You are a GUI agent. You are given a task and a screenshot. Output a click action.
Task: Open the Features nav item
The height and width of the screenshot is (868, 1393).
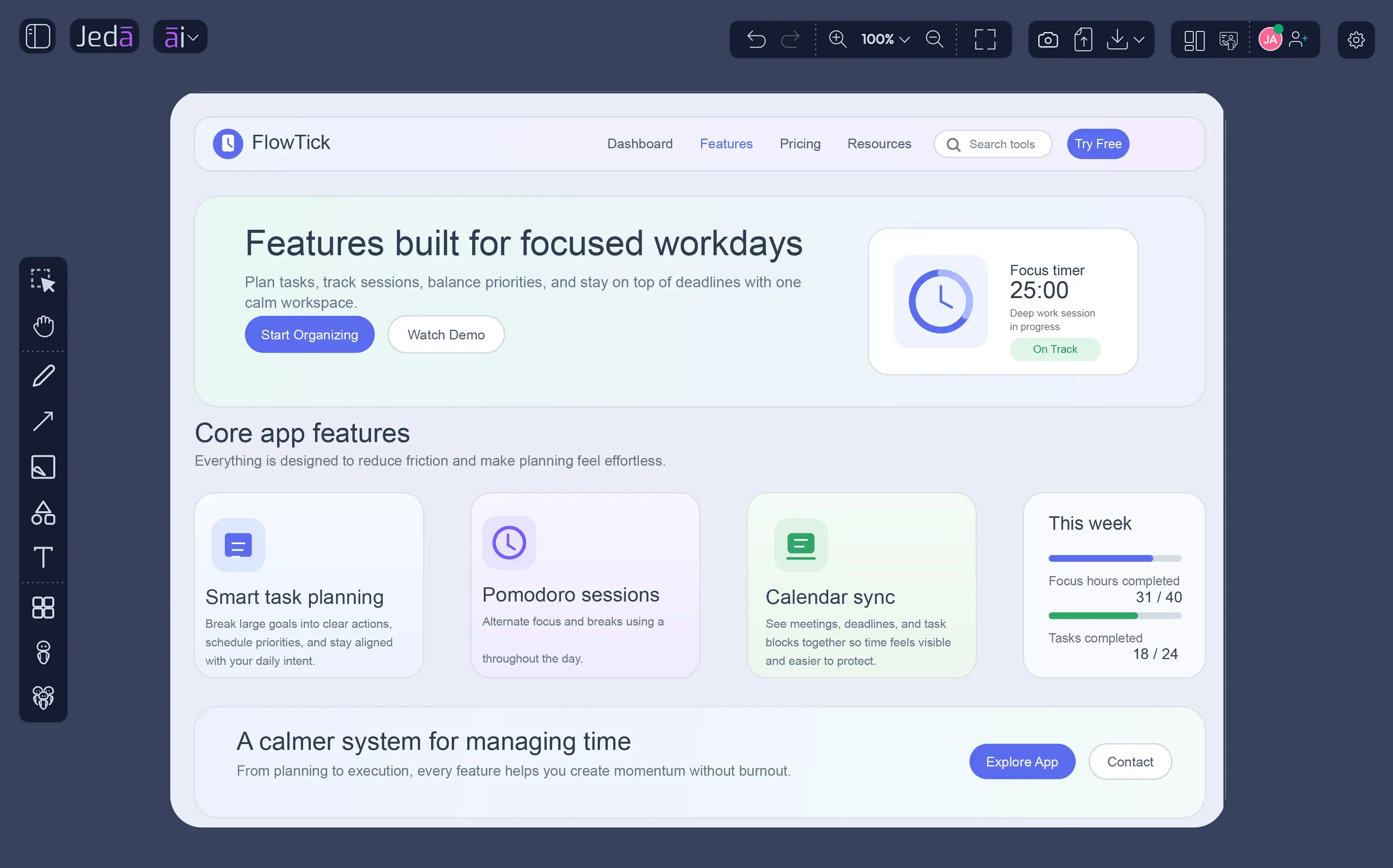tap(726, 144)
